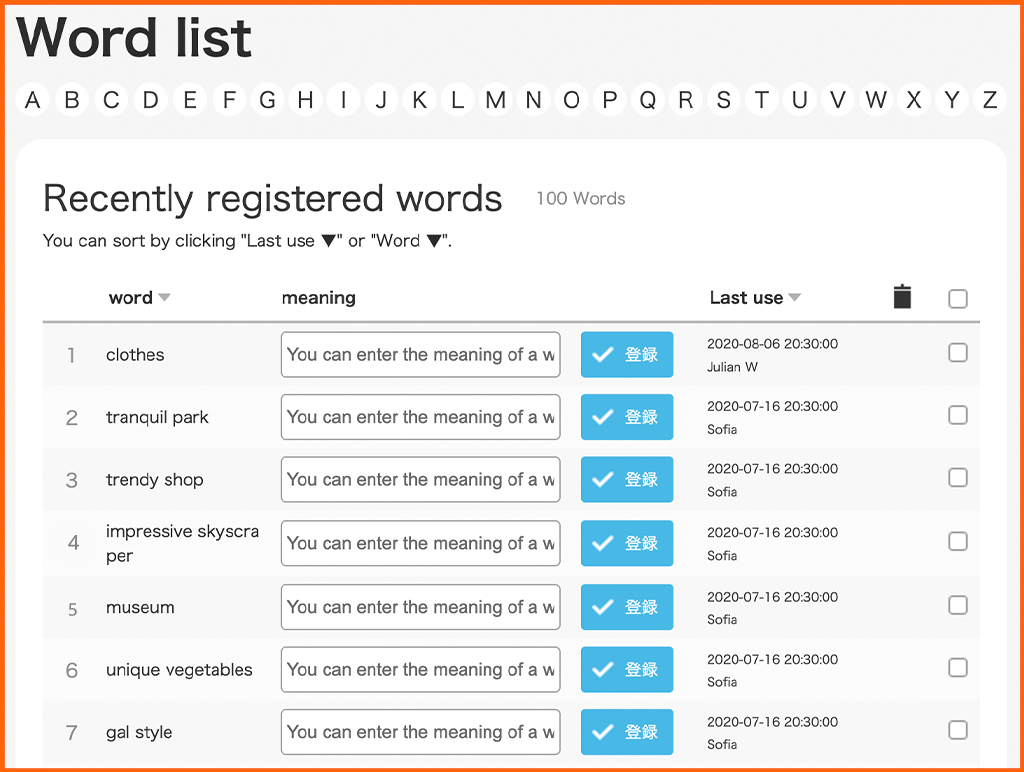1024x772 pixels.
Task: Sort by the word column arrow
Action: [165, 298]
